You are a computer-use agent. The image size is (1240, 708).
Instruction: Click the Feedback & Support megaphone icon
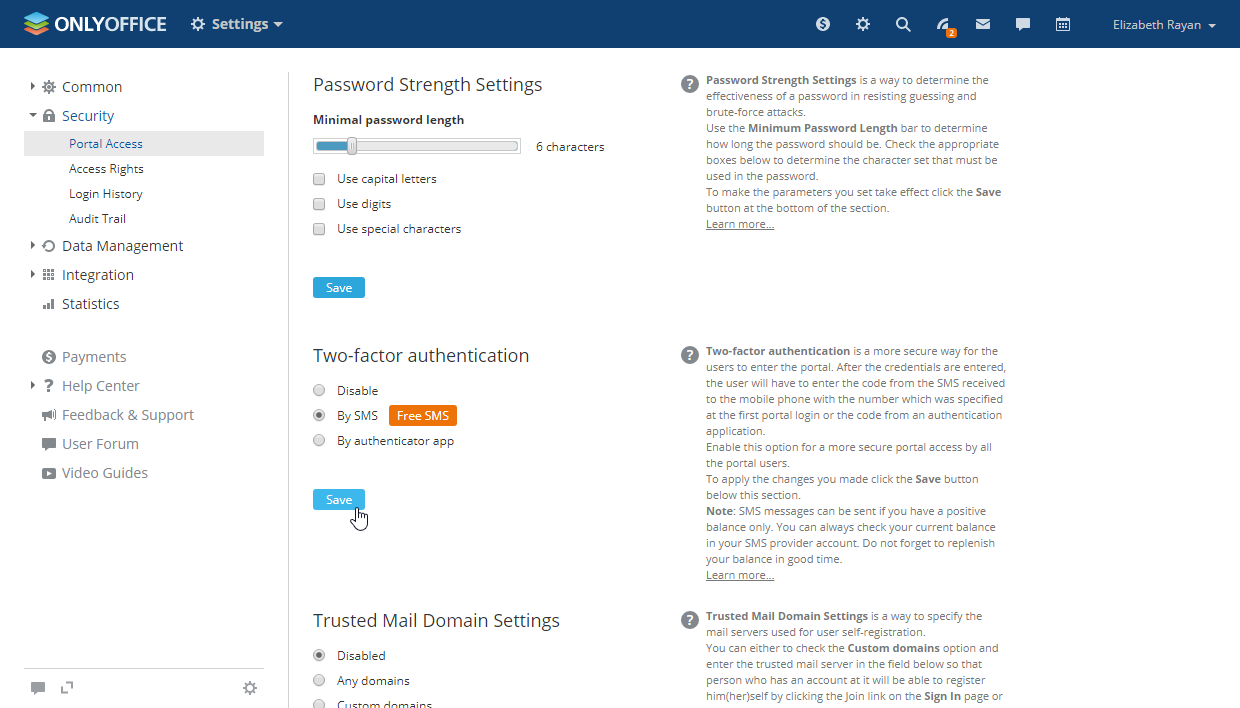(49, 415)
